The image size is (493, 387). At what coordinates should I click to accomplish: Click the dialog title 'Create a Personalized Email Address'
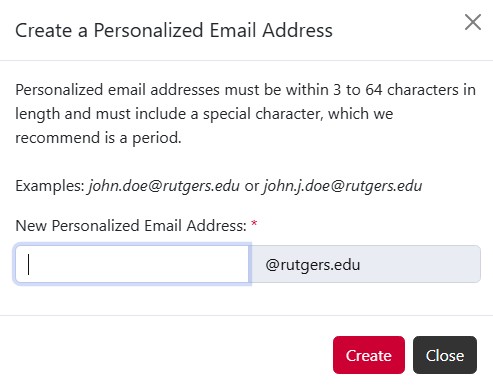(x=174, y=30)
